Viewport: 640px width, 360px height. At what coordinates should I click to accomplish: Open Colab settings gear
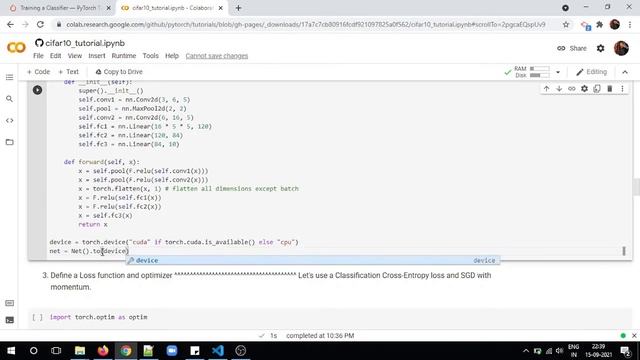(x=600, y=48)
